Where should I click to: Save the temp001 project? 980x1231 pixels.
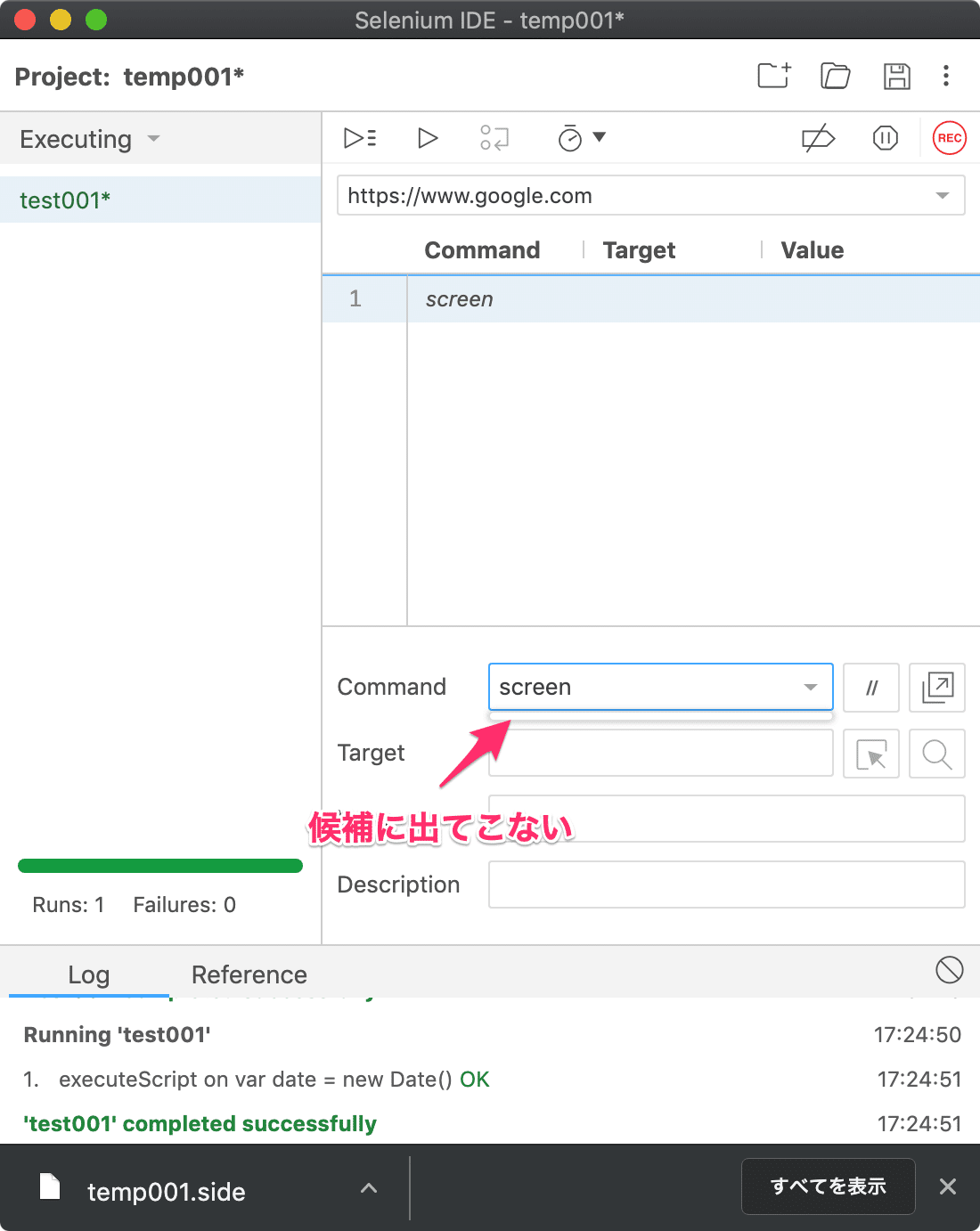click(897, 77)
